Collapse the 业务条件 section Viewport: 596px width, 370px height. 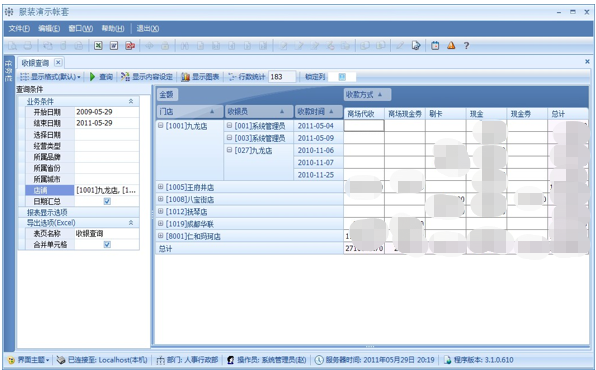131,101
